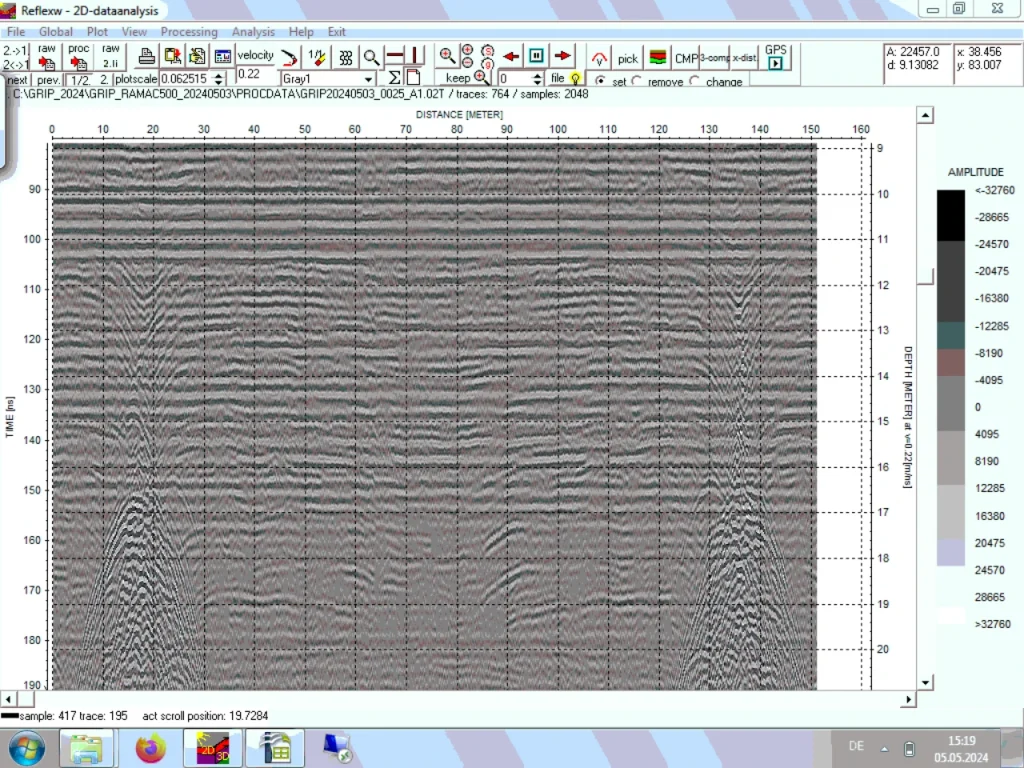This screenshot has width=1024, height=768.
Task: Click the vertical red line icon
Action: (x=415, y=56)
